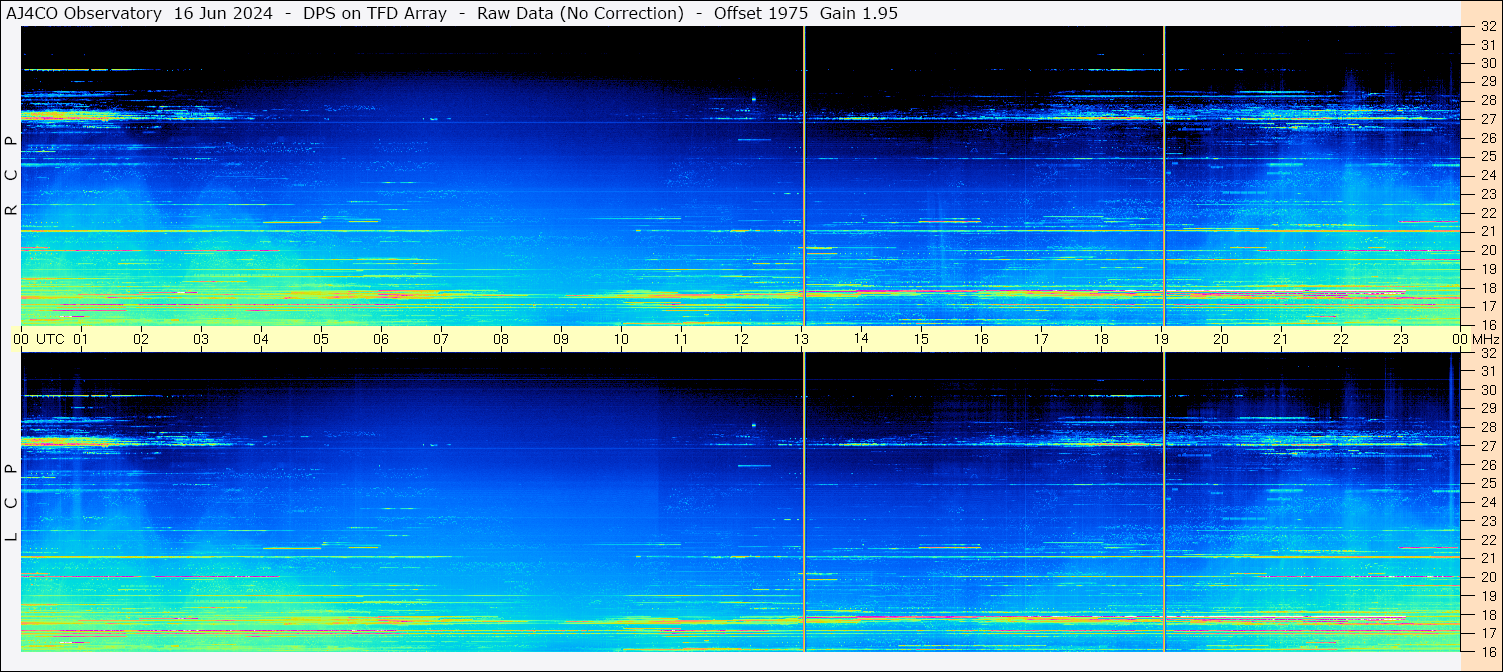This screenshot has height=672, width=1503.
Task: Click the 17 MHz label in the LCP panel scale
Action: pos(1488,633)
